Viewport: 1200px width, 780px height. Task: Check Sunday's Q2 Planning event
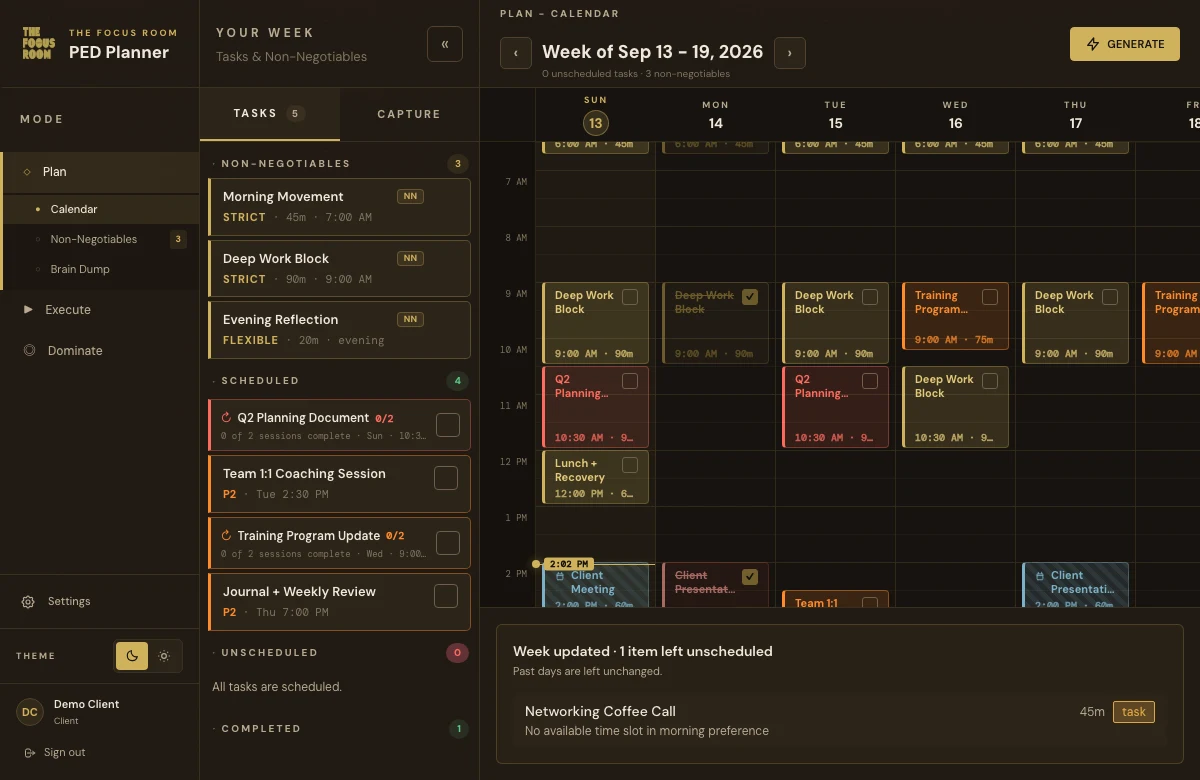pyautogui.click(x=630, y=381)
